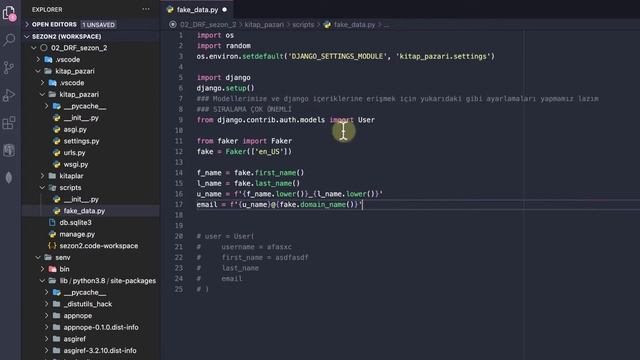The height and width of the screenshot is (360, 640).
Task: Open __init__.py under kitap_pazari package
Action: coord(81,118)
